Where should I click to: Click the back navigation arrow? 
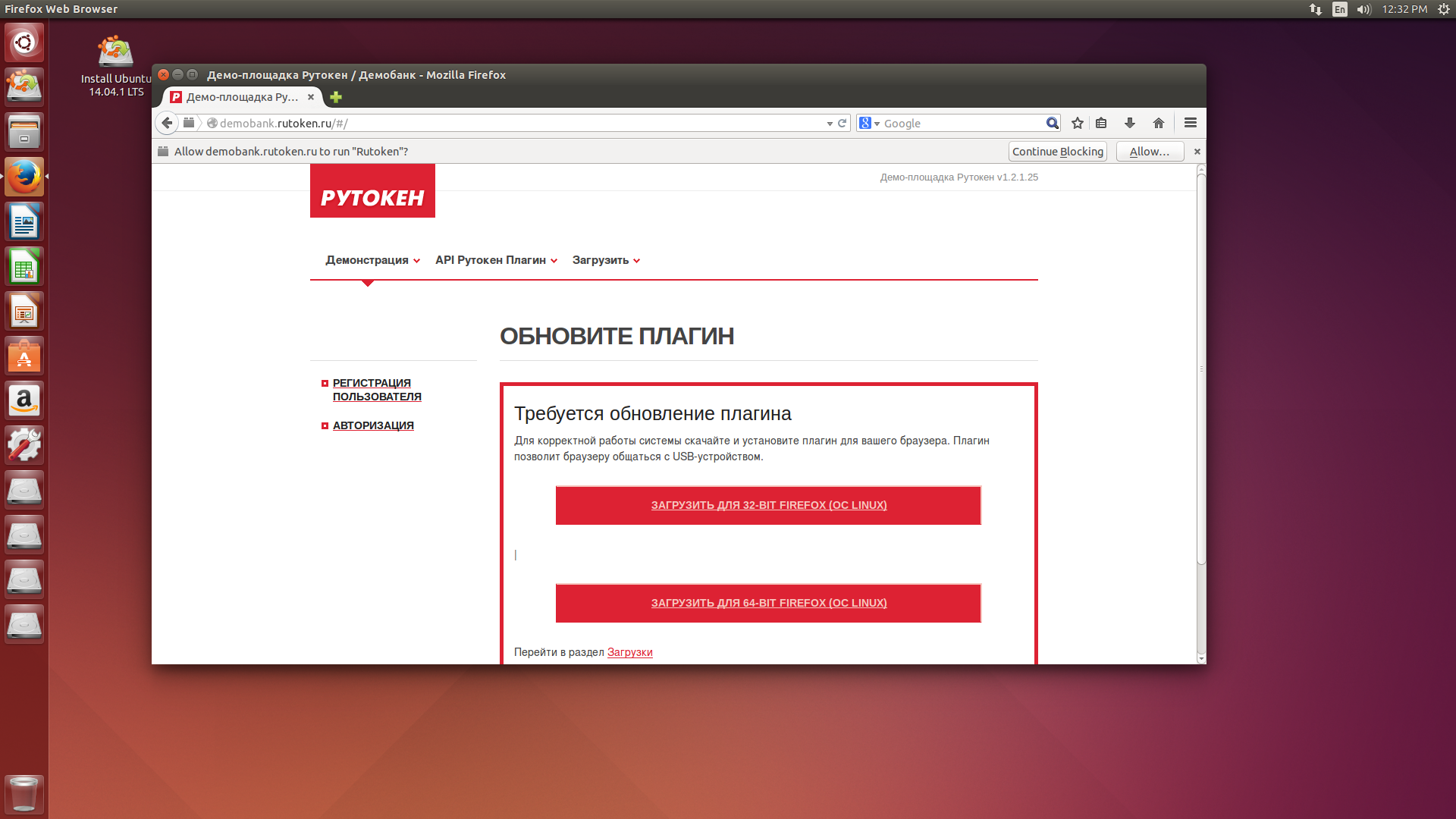click(x=167, y=122)
